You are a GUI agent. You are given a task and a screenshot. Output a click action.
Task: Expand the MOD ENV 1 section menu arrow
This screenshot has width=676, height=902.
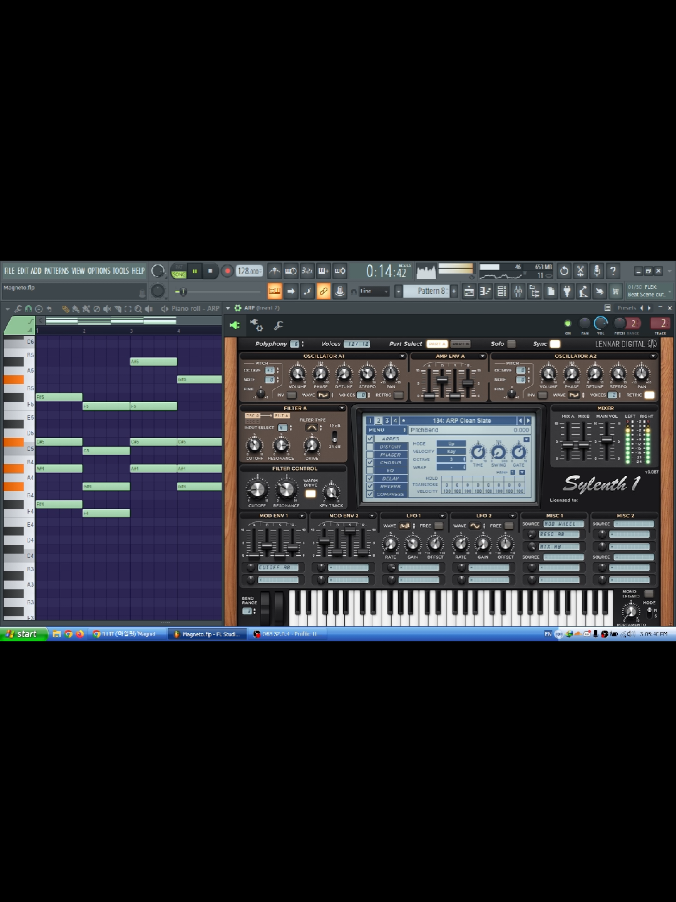pos(302,516)
